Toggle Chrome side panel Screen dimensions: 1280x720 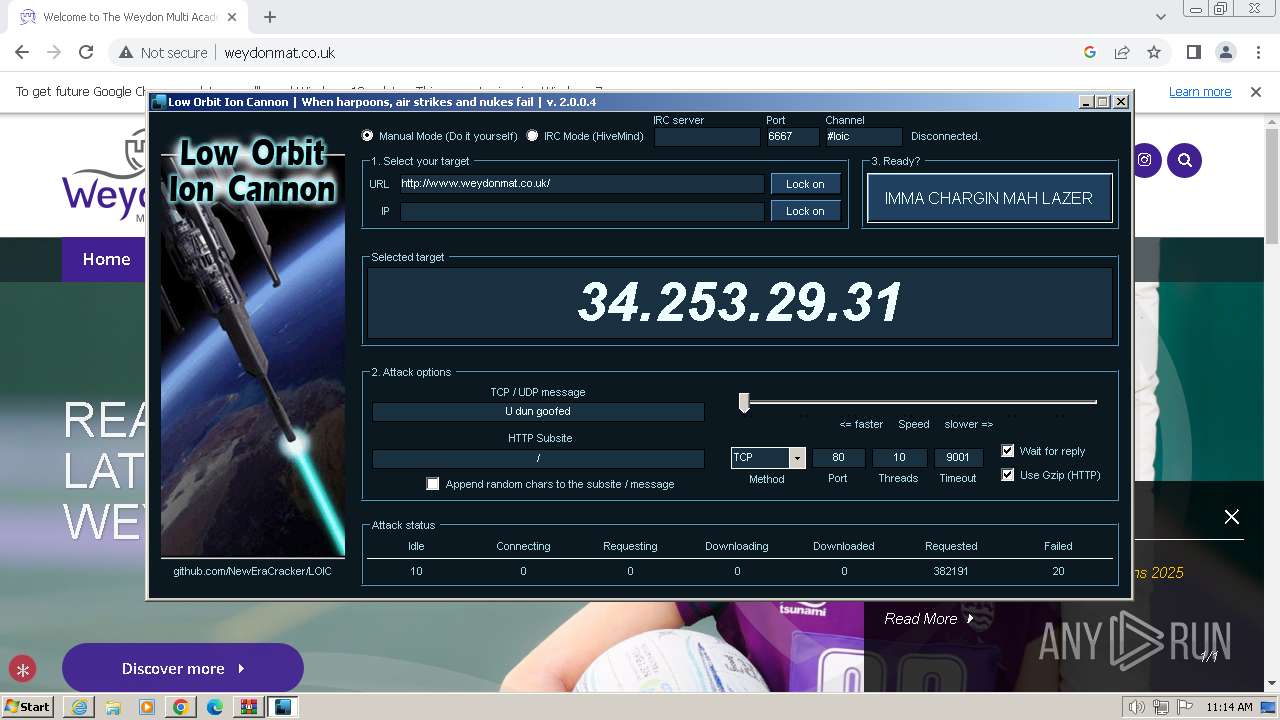pos(1193,53)
